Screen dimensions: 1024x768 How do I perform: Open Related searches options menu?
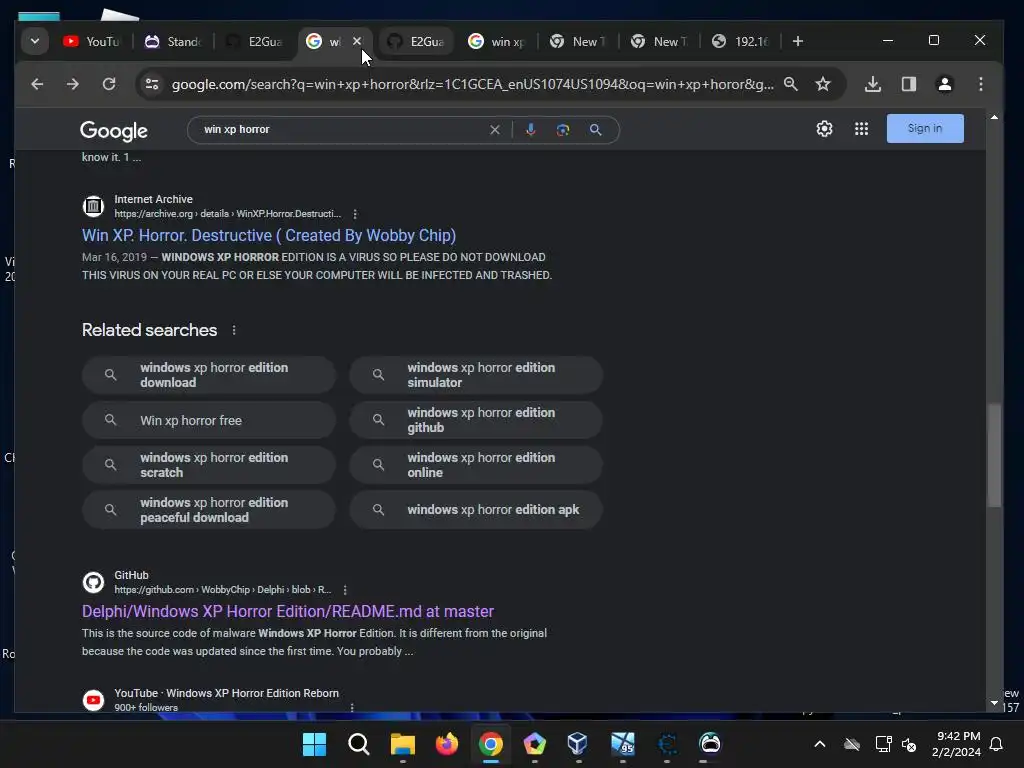pos(234,330)
